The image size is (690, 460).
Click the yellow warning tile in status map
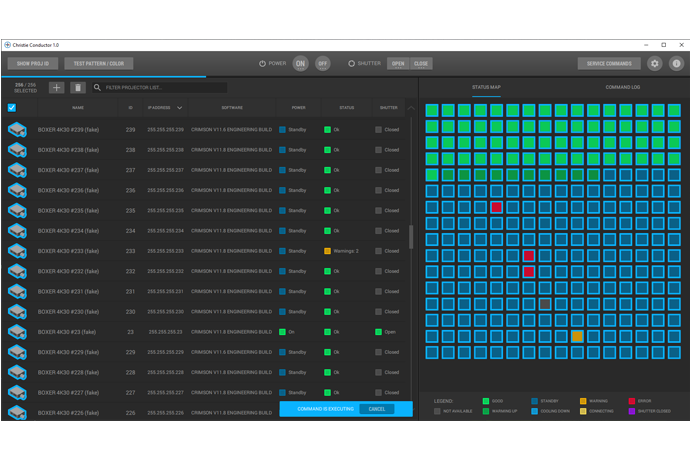[x=577, y=336]
